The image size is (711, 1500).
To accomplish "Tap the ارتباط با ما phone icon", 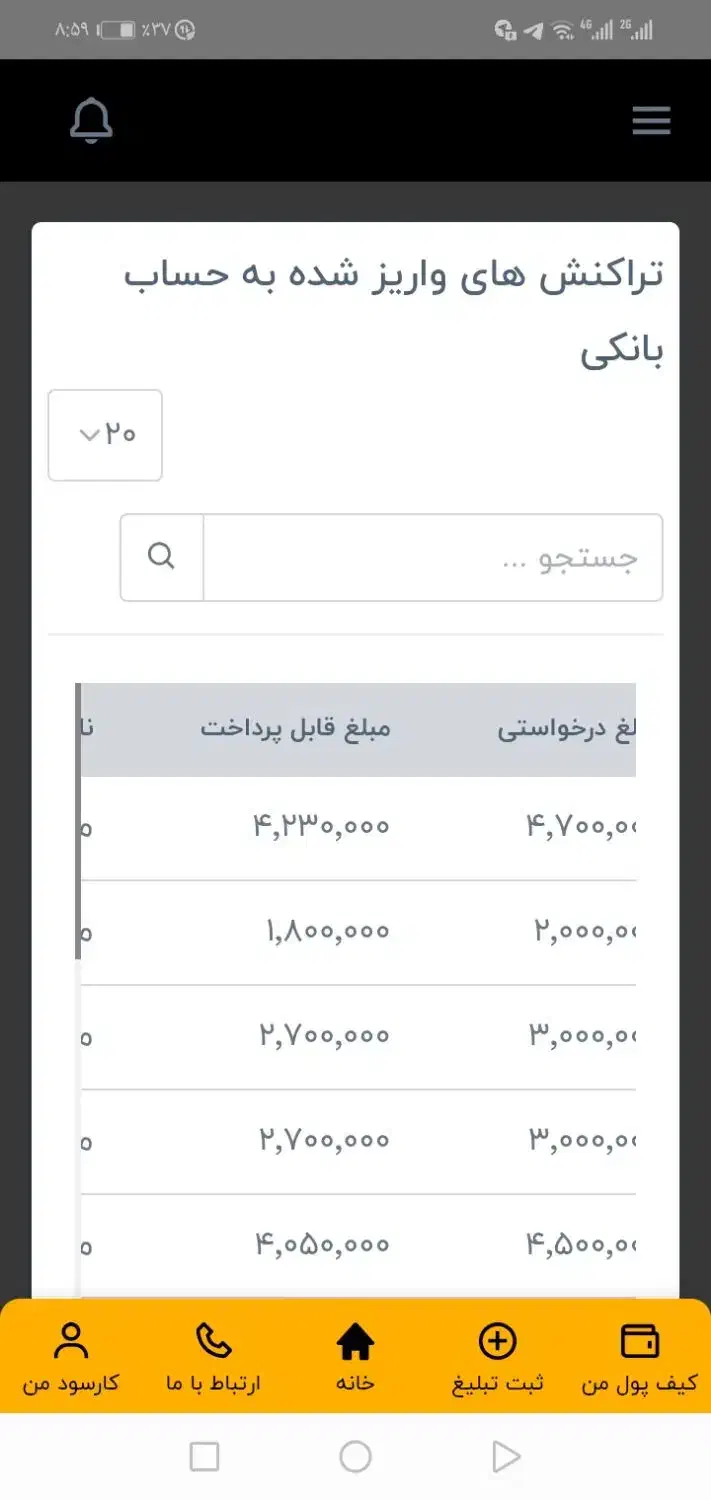I will 214,1340.
